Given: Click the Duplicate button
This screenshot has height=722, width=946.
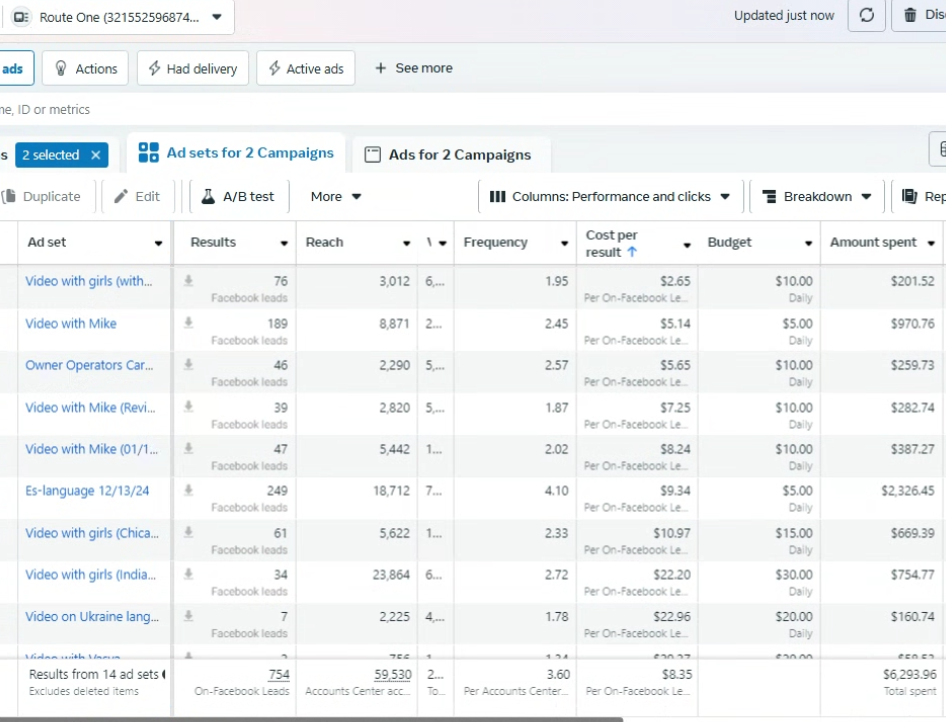Looking at the screenshot, I should (41, 197).
